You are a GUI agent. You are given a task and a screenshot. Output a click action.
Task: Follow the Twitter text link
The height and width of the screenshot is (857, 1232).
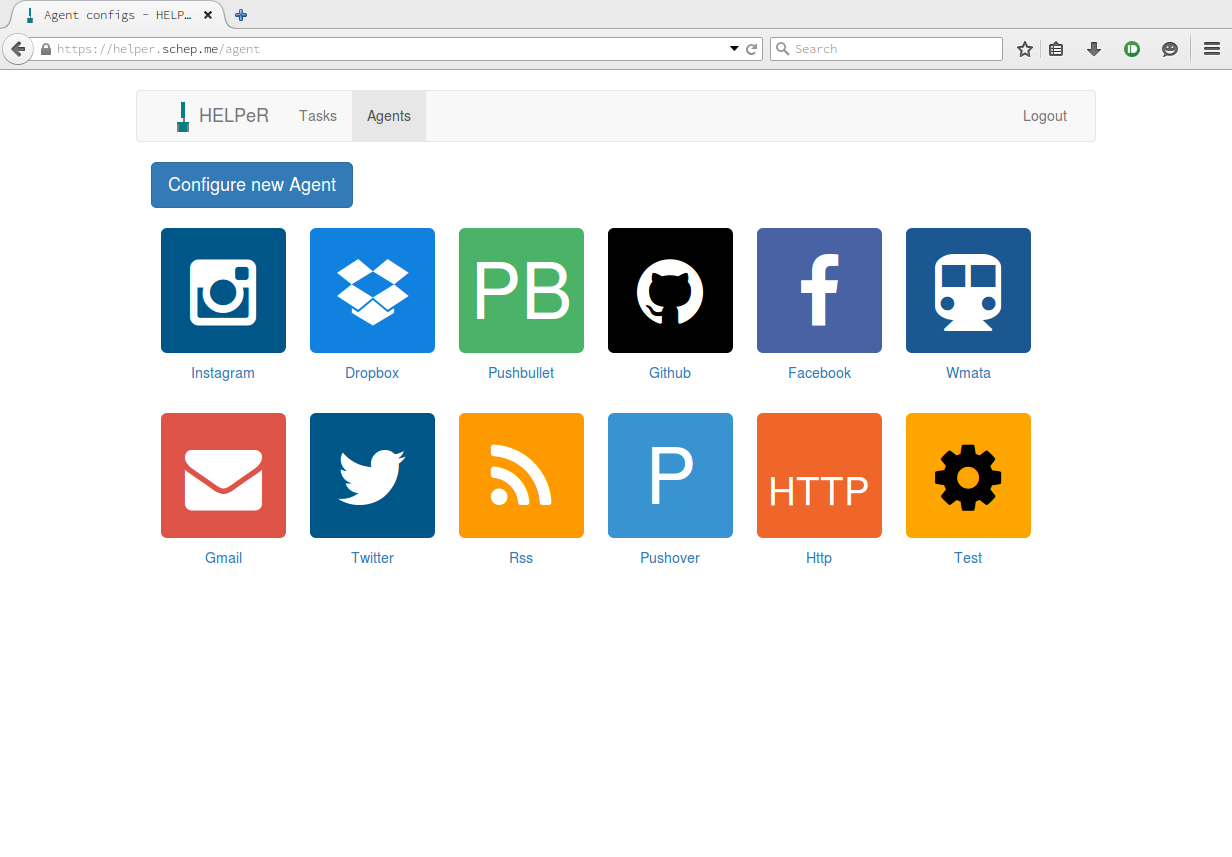pyautogui.click(x=372, y=558)
